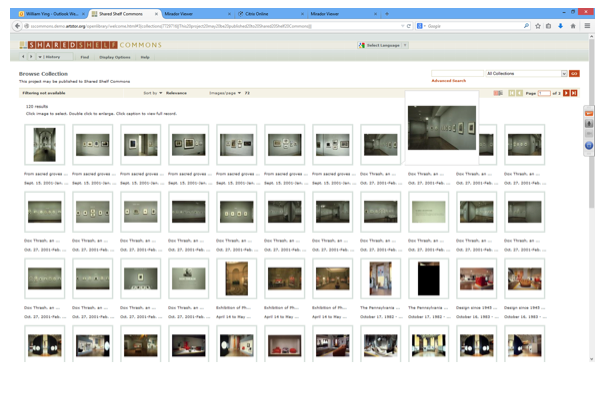Click Shared Shelf forward arrow beside History
Image resolution: width=609 pixels, height=397 pixels.
click(x=31, y=57)
